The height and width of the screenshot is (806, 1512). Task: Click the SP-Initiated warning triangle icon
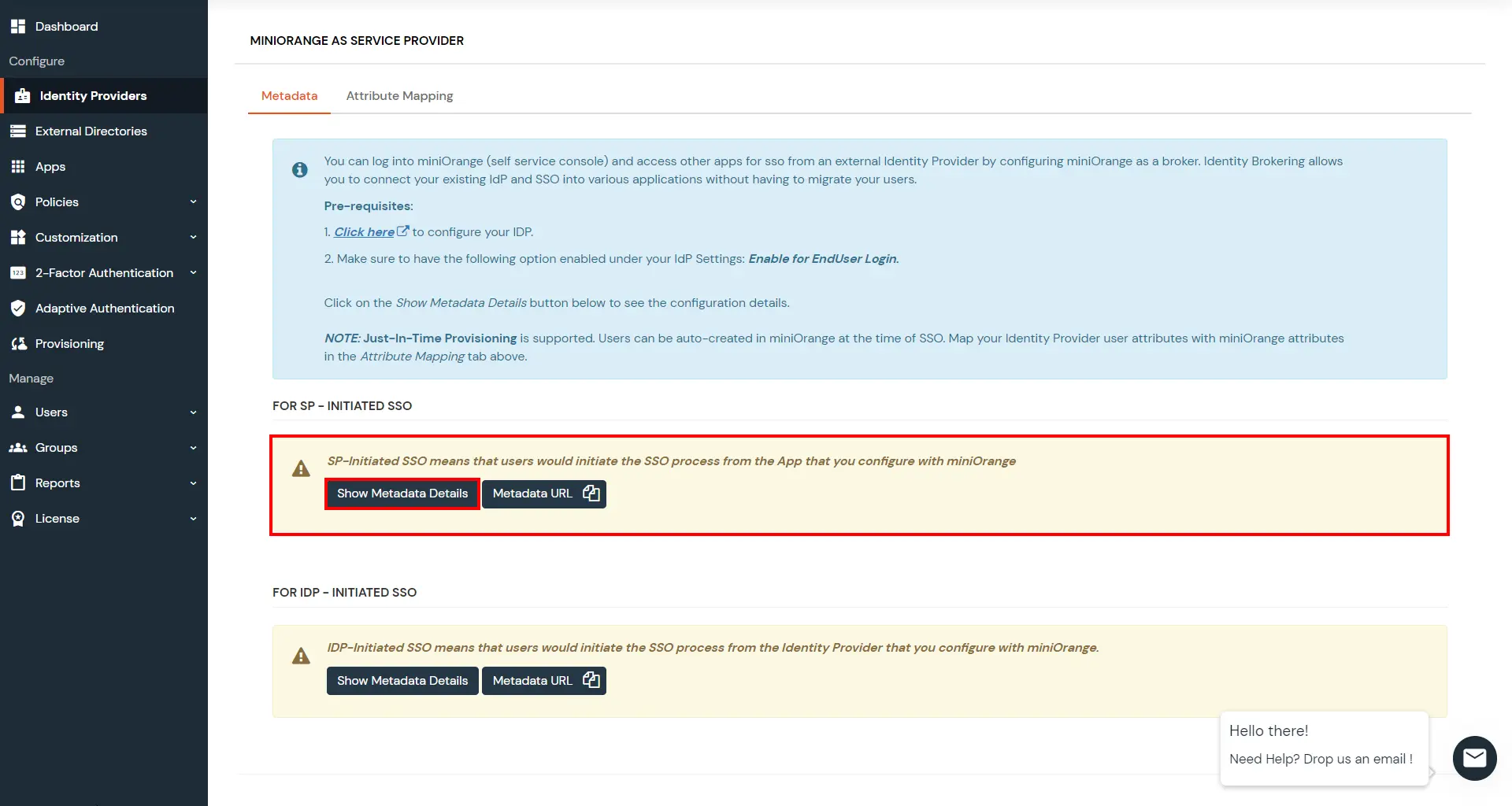(x=301, y=468)
